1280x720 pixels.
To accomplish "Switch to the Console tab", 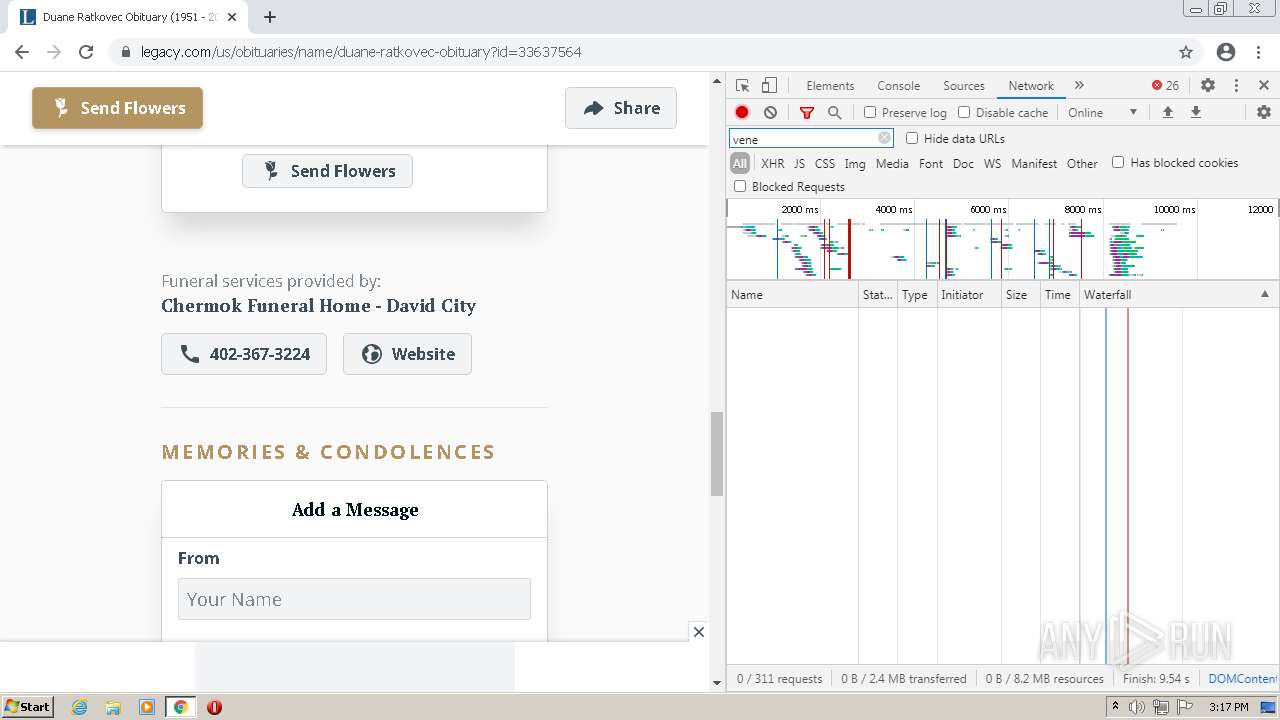I will 898,86.
